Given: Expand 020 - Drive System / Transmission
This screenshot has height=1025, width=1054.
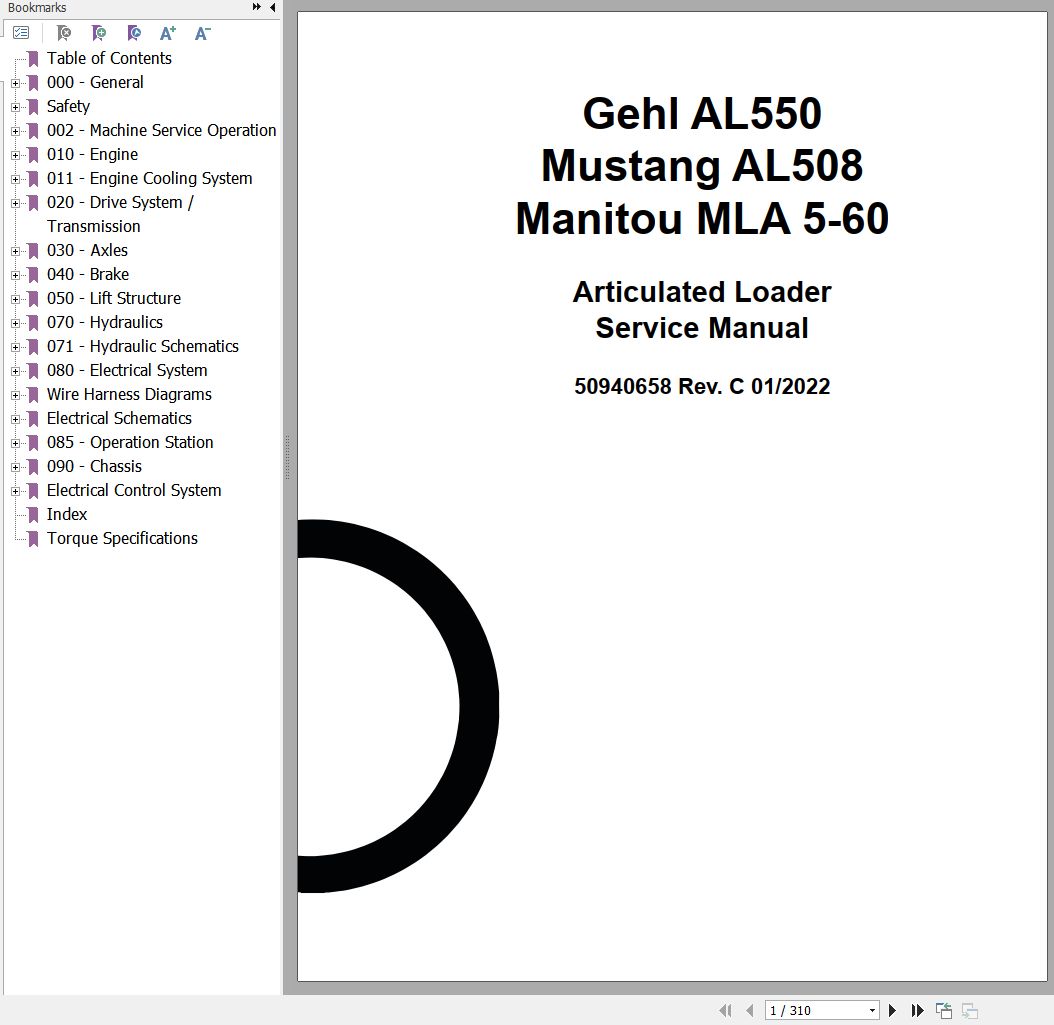Looking at the screenshot, I should pyautogui.click(x=15, y=203).
